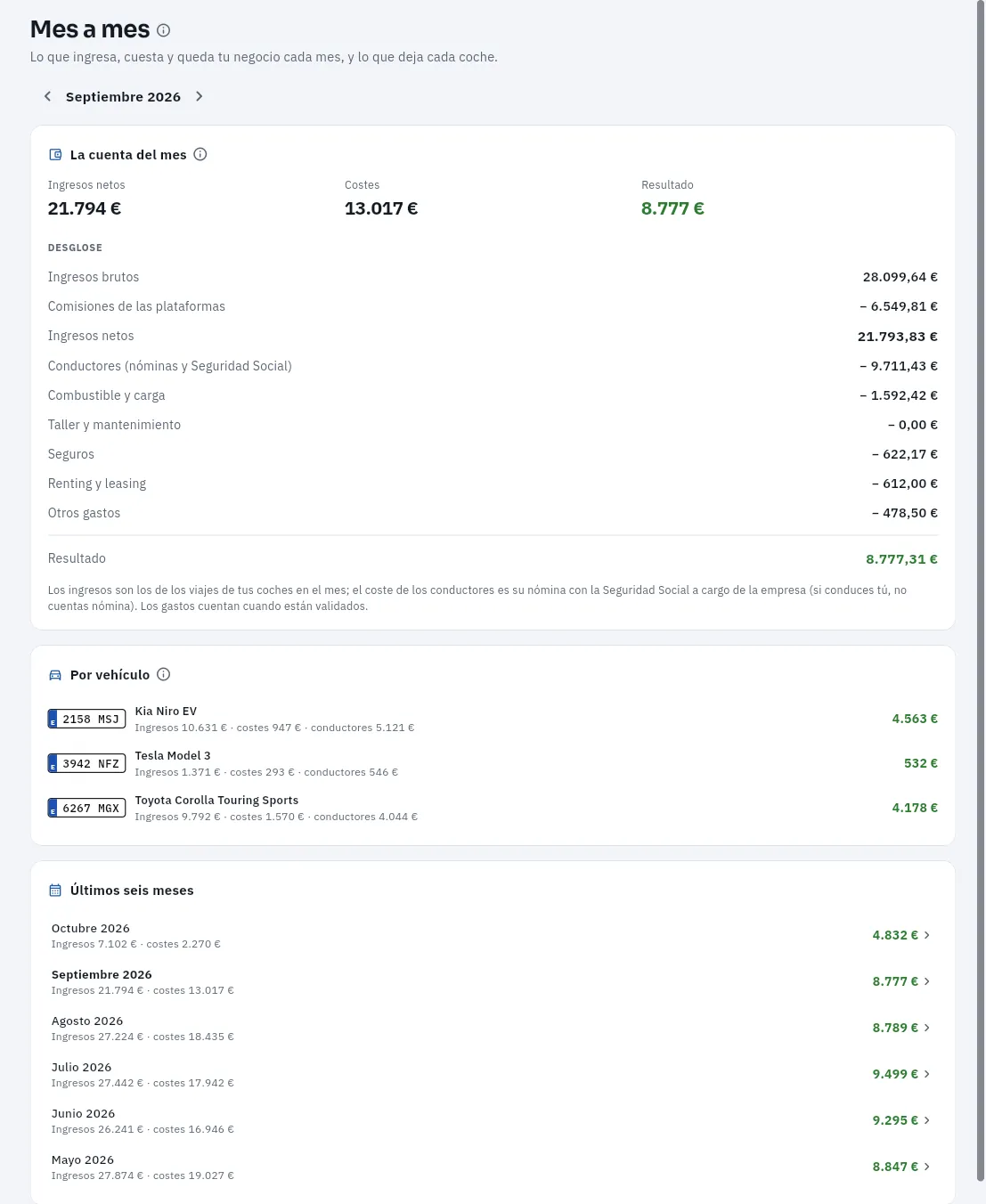Viewport: 986px width, 1204px height.
Task: Open the Agosto 2026 month entry
Action: (x=493, y=1028)
